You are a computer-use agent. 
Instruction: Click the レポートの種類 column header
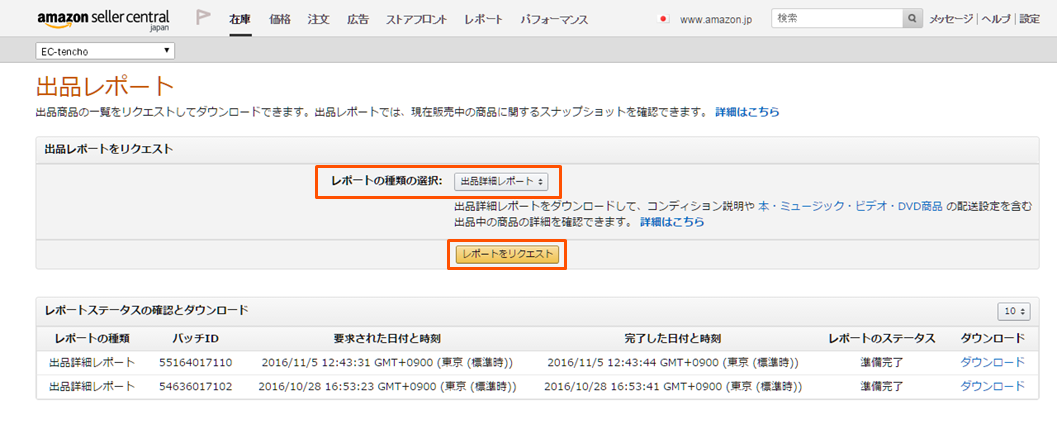click(x=92, y=338)
